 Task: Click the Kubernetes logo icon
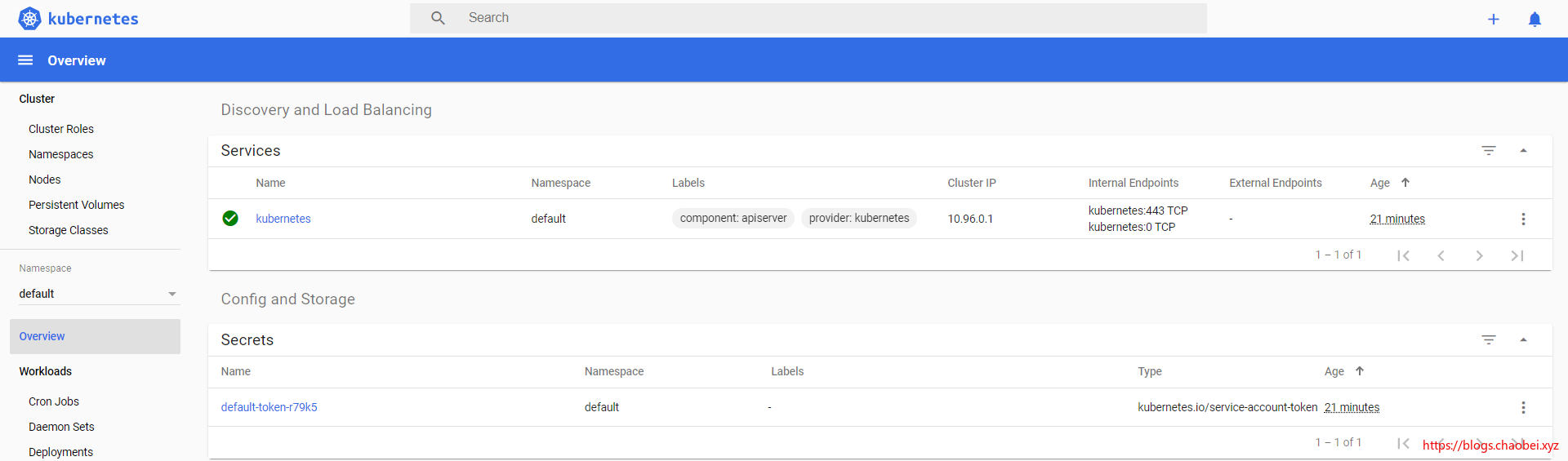(x=29, y=19)
